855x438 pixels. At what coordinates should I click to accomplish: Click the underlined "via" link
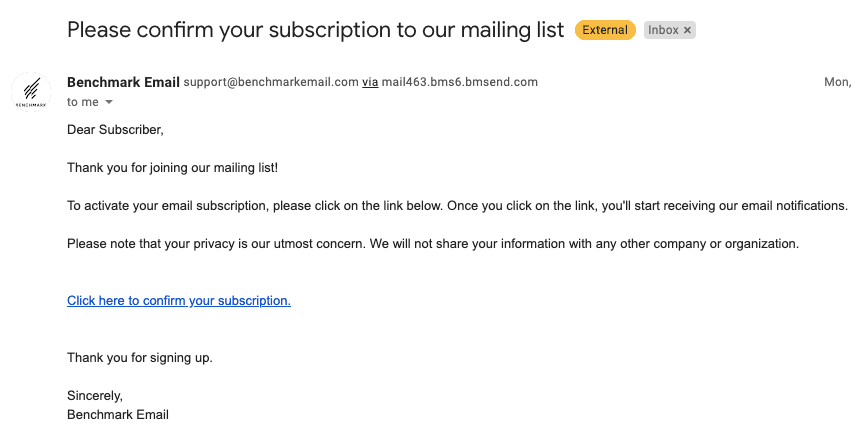370,82
